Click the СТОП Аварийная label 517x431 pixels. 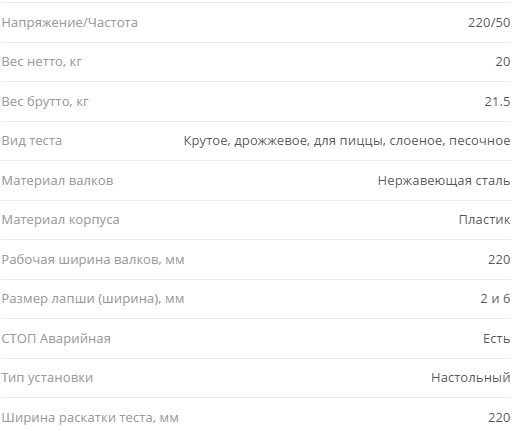(x=56, y=339)
